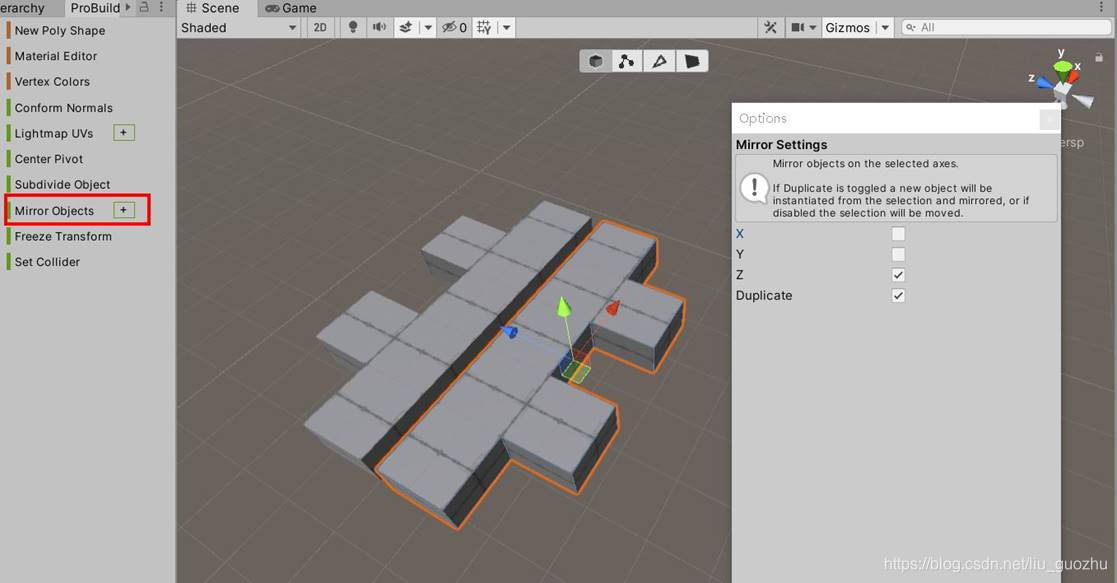Viewport: 1117px width, 583px height.
Task: Run Mirror Objects action
Action: pos(54,211)
